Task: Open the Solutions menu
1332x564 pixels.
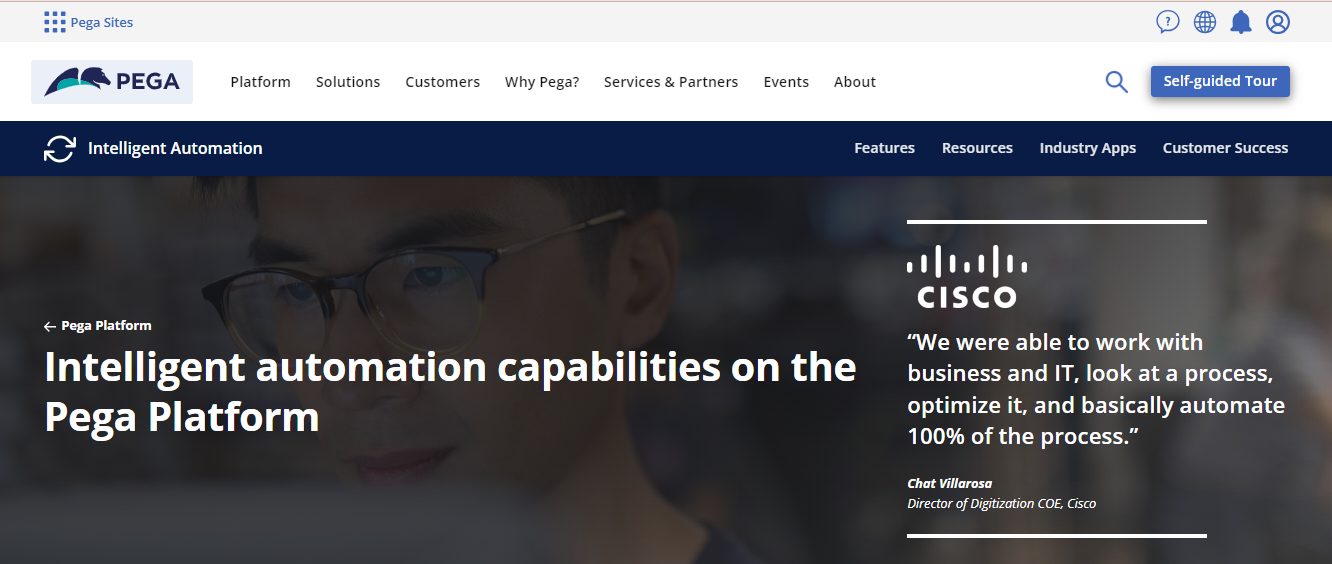Action: 348,82
